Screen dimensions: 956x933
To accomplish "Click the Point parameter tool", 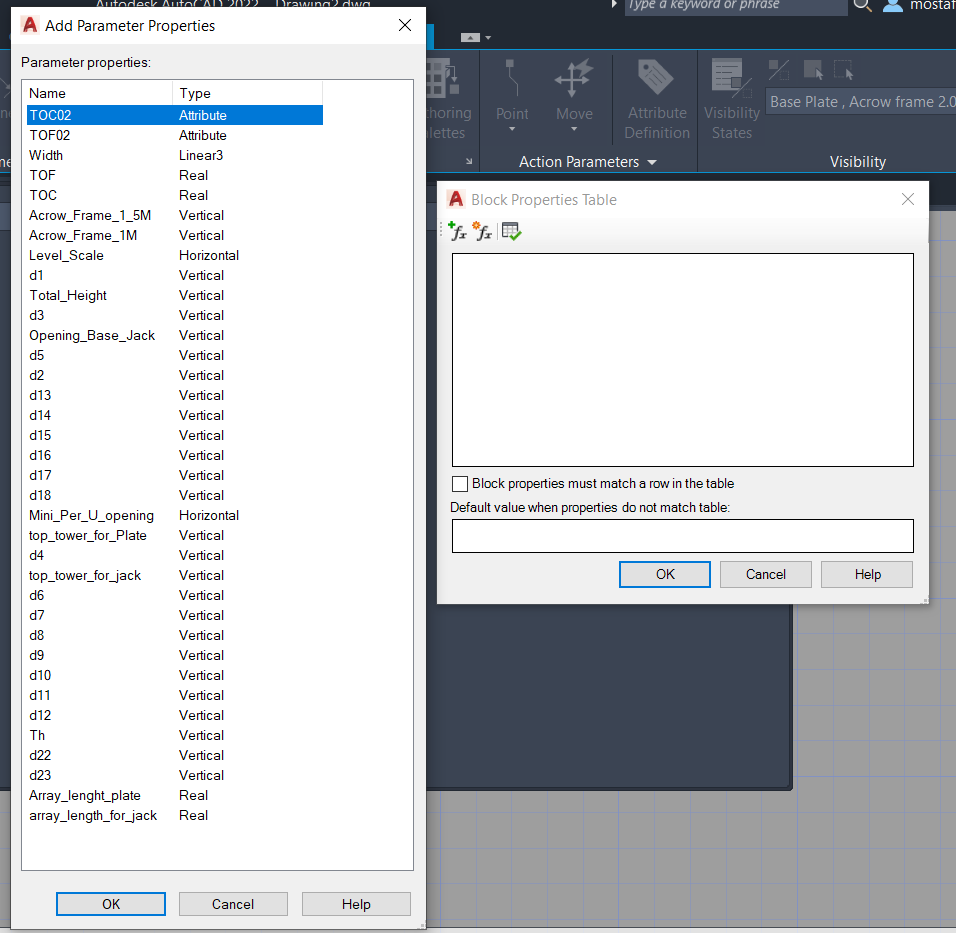I will tap(512, 90).
